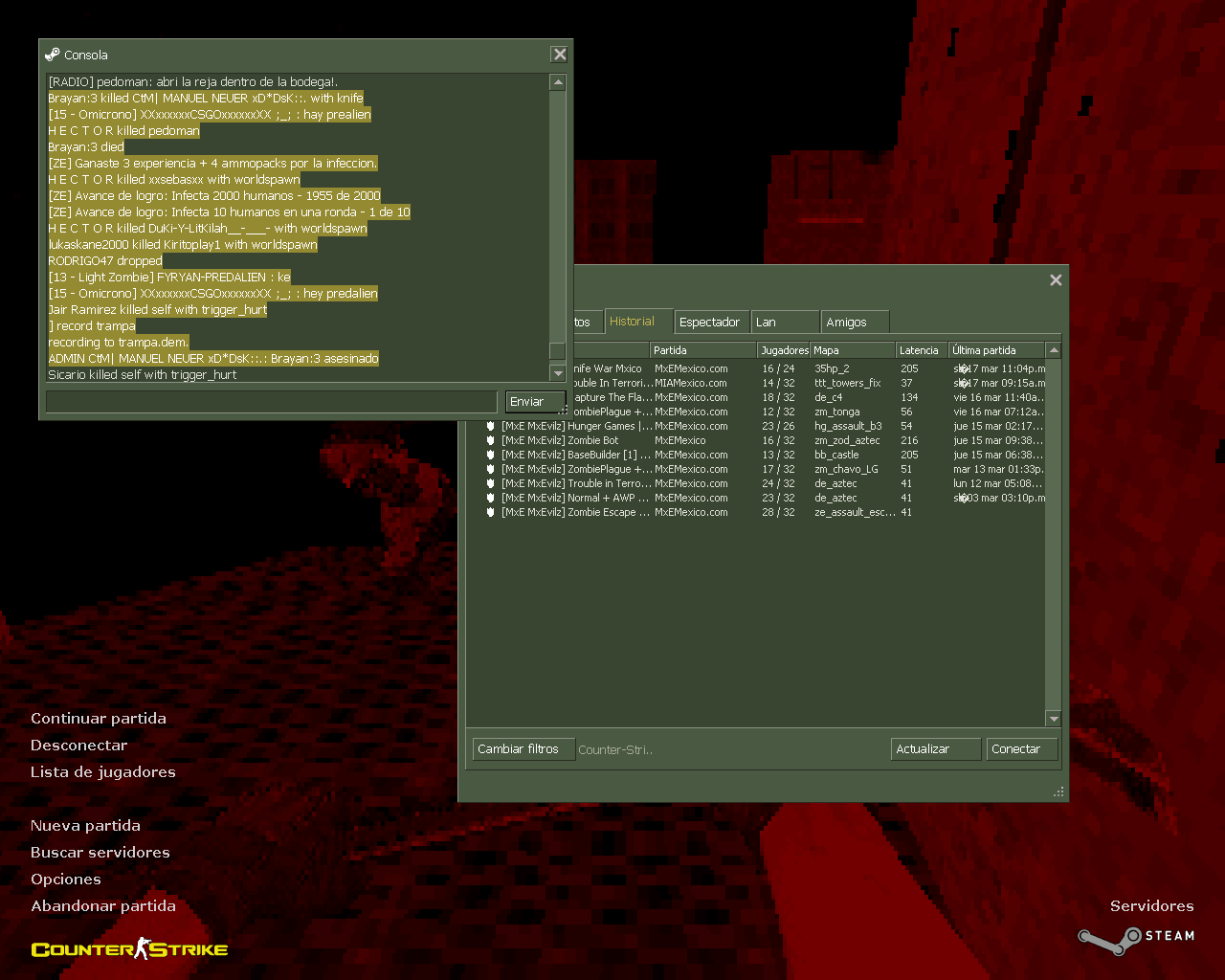Click the Cambiar filtros button
This screenshot has height=980, width=1225.
[x=523, y=749]
